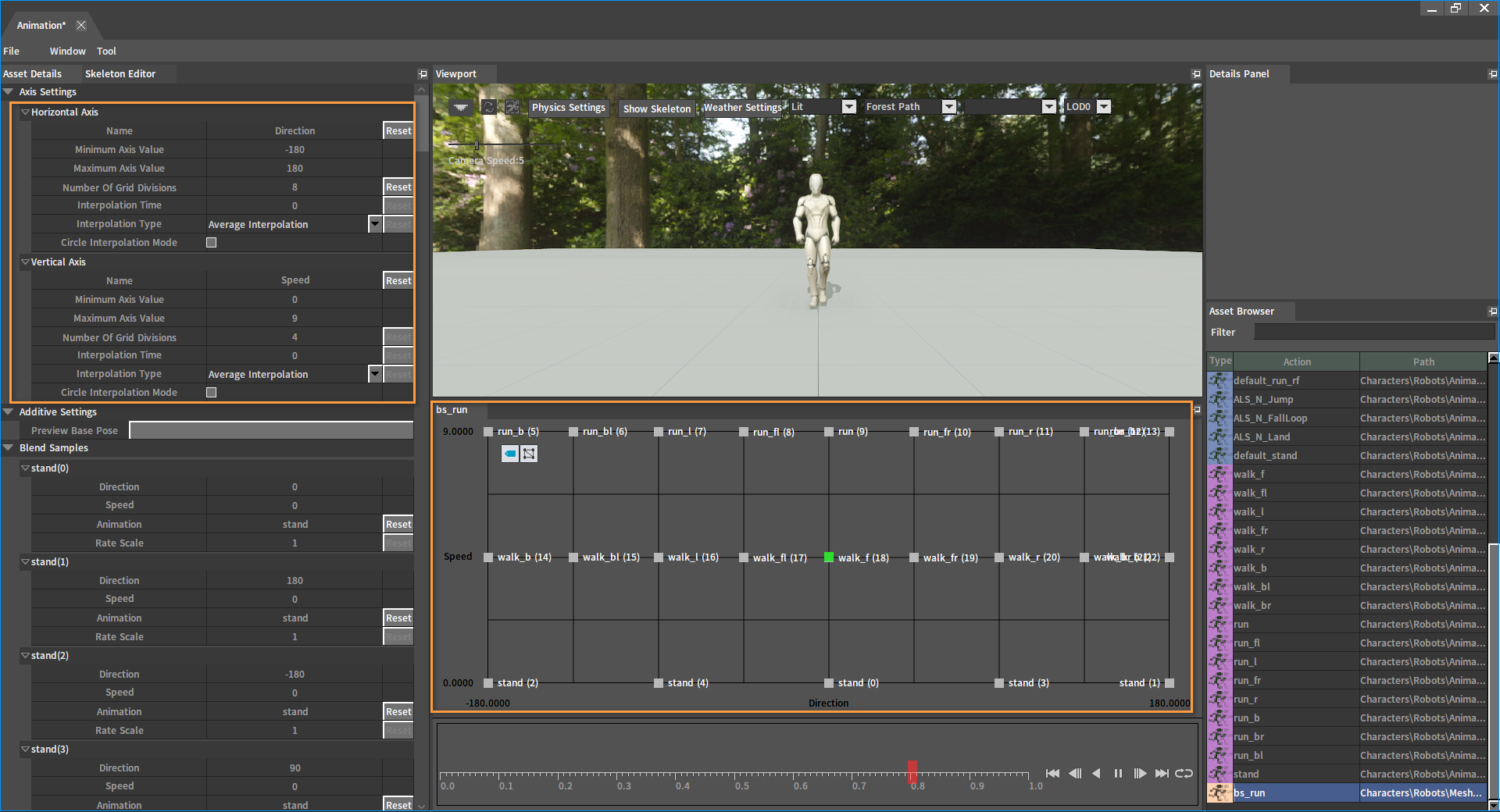Sort assets by Action column
Image resolution: width=1500 pixels, height=812 pixels.
click(1297, 361)
